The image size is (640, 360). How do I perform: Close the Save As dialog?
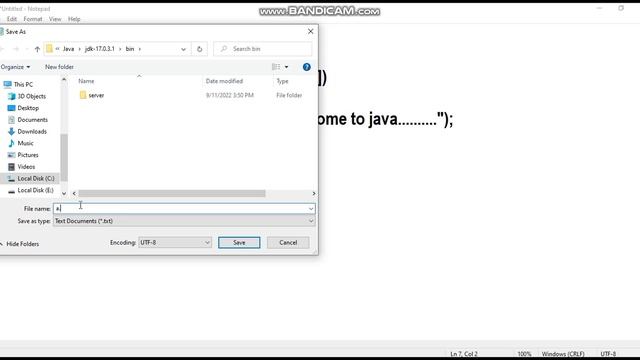[x=311, y=31]
